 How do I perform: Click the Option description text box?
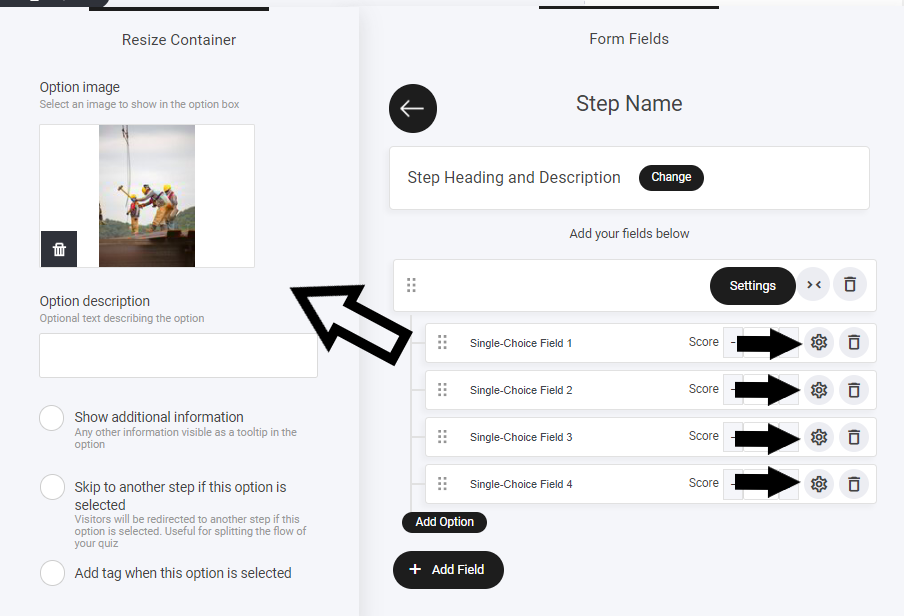(x=178, y=356)
